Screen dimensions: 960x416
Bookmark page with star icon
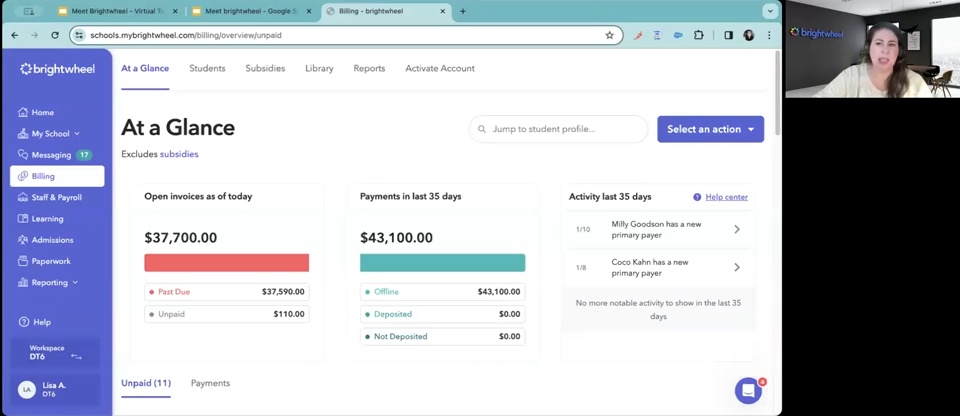(609, 36)
